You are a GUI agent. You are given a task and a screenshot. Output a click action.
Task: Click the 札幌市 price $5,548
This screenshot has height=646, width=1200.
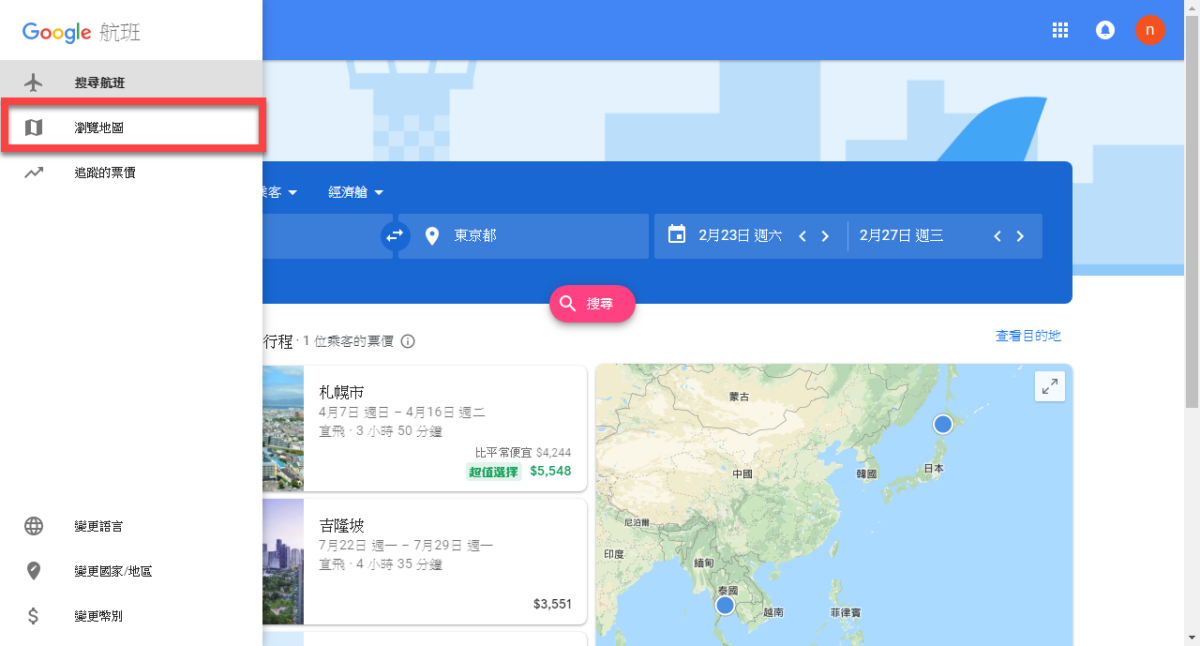pyautogui.click(x=550, y=471)
